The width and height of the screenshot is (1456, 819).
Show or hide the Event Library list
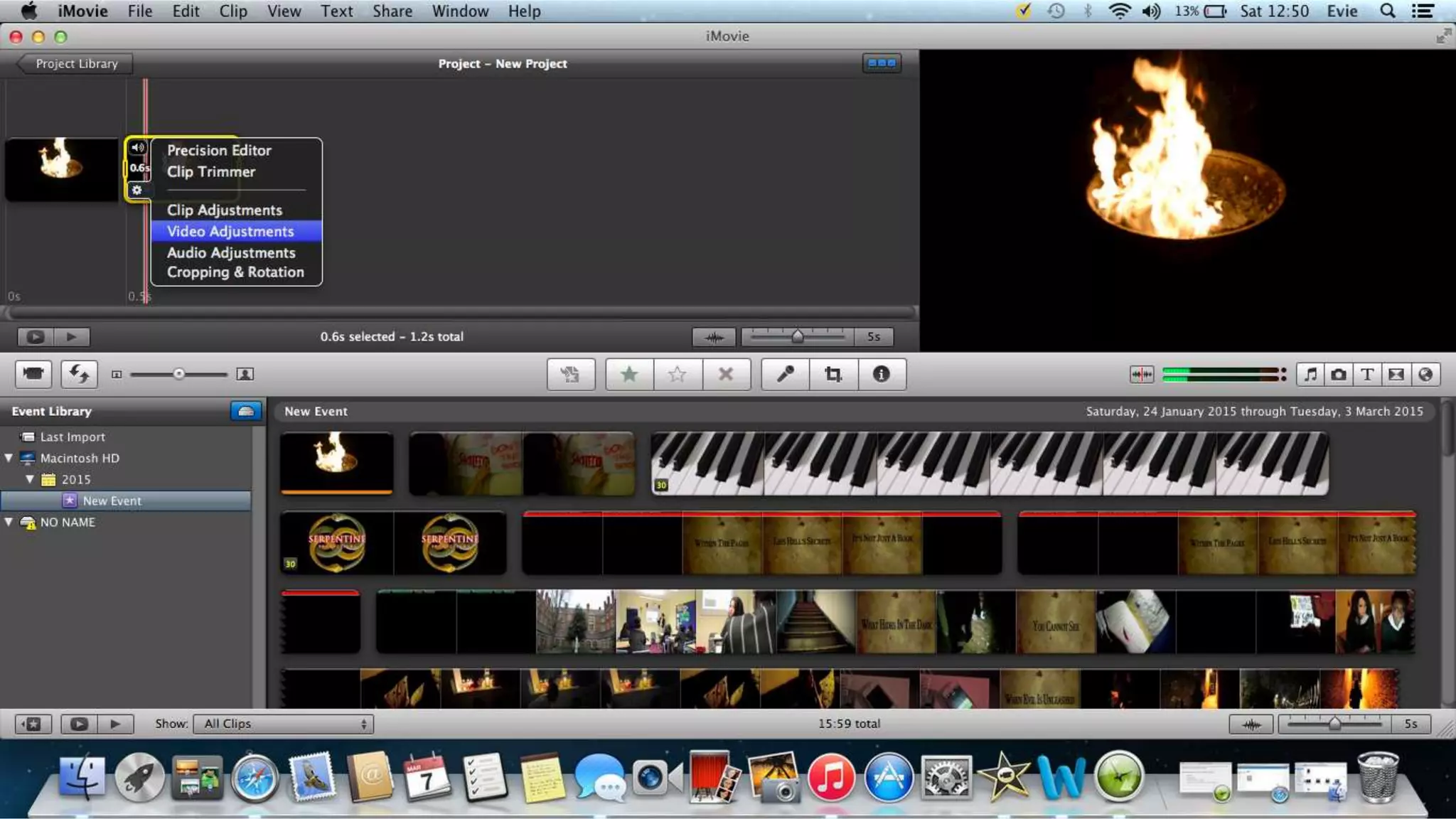tap(33, 724)
